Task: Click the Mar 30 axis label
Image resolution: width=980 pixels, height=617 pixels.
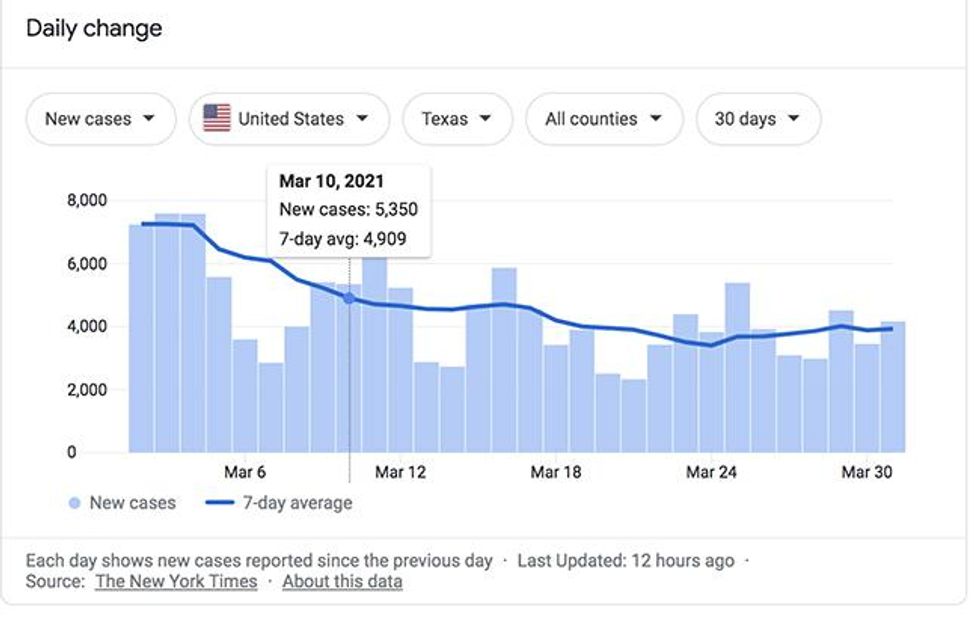Action: (x=866, y=472)
